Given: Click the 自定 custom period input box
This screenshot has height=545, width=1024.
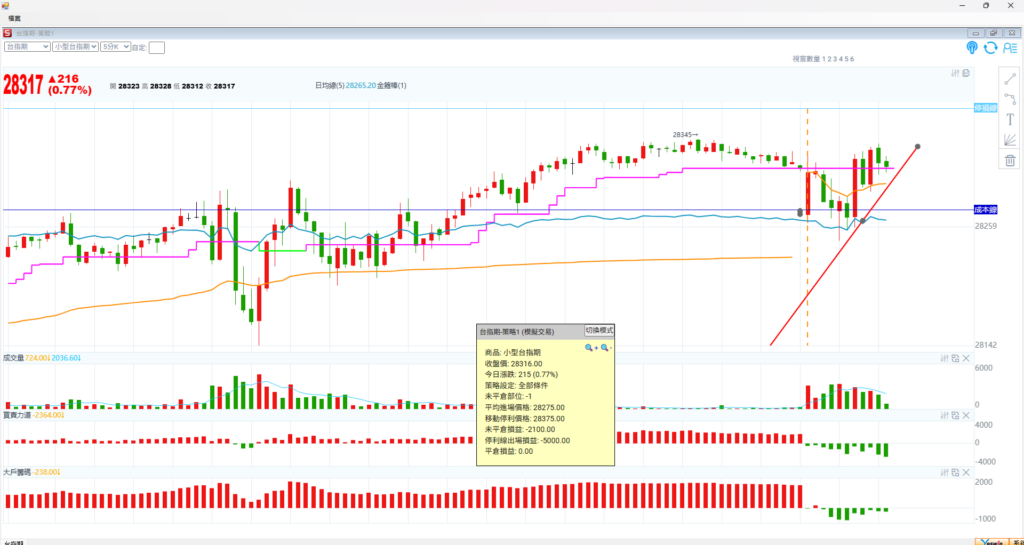Looking at the screenshot, I should click(157, 47).
